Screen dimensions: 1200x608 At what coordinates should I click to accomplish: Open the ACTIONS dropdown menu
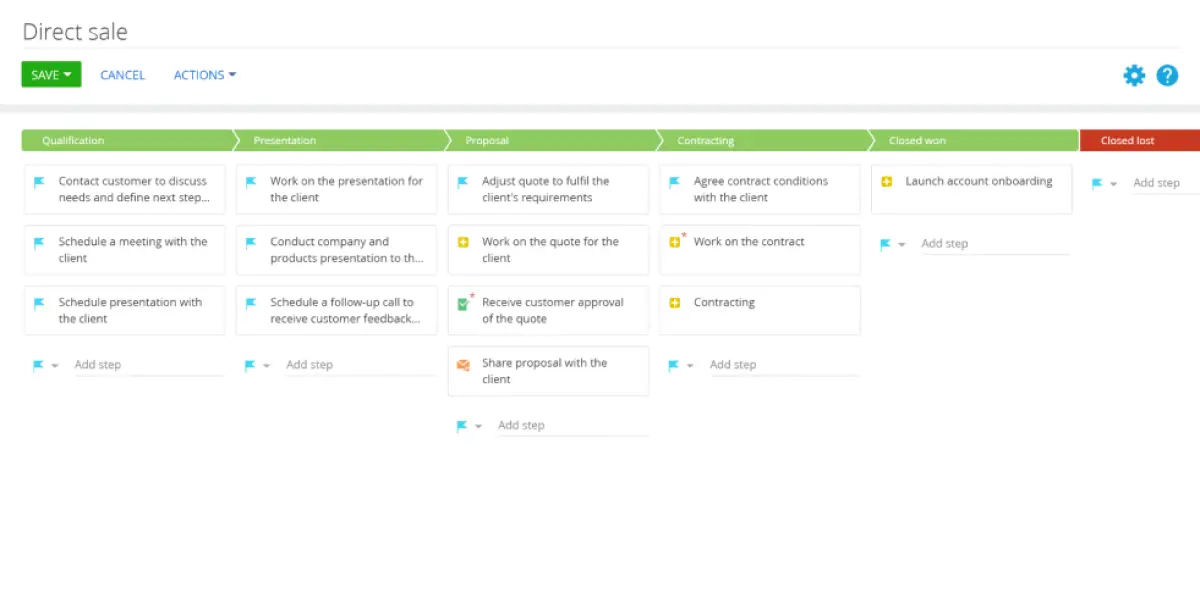(205, 75)
